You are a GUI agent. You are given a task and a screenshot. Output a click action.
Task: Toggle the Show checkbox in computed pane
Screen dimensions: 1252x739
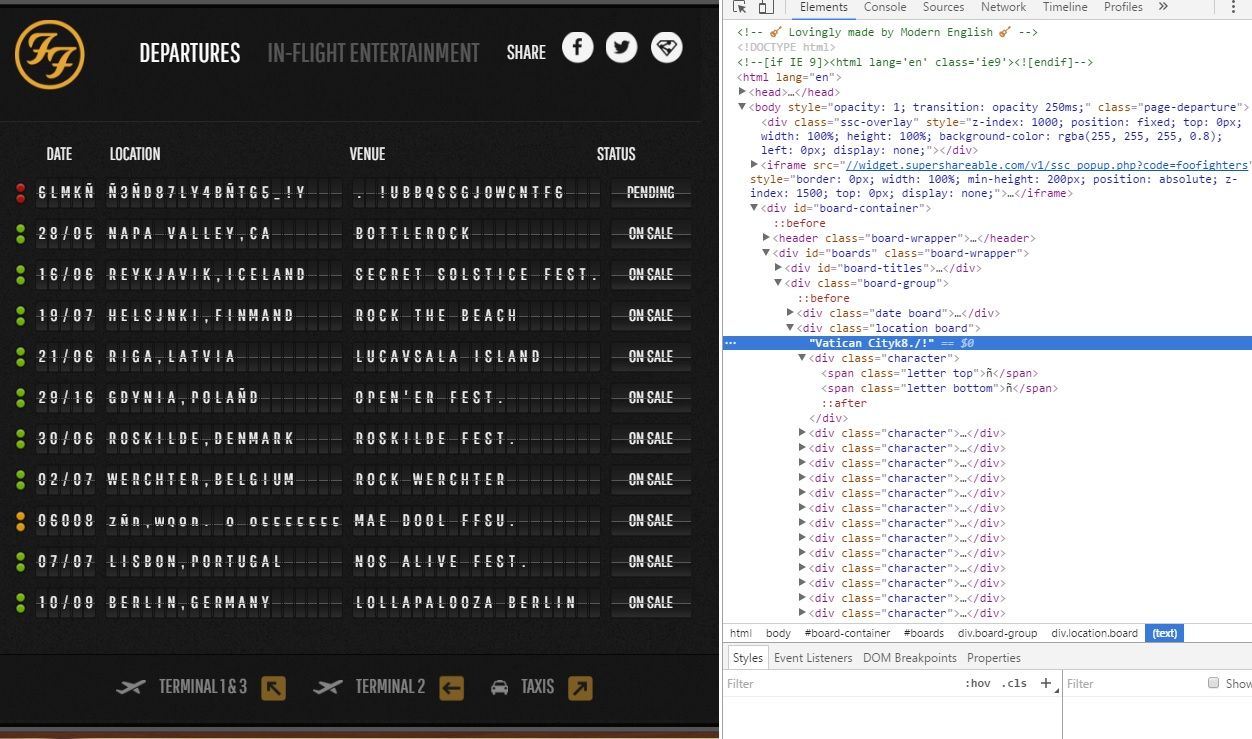pyautogui.click(x=1214, y=683)
